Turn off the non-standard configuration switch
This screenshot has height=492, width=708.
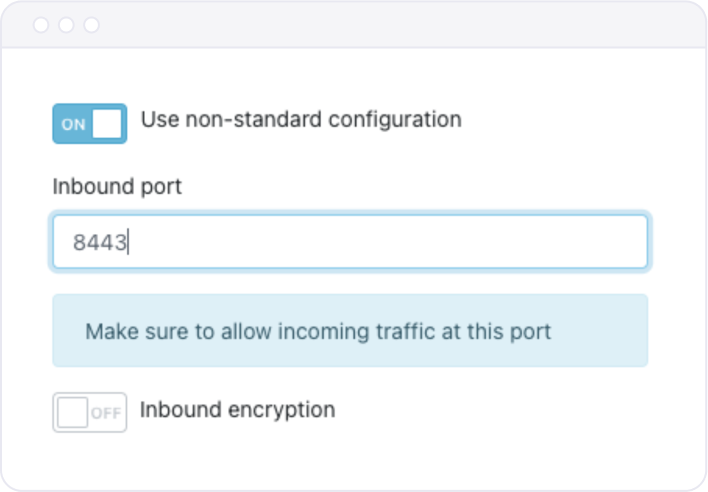point(89,124)
